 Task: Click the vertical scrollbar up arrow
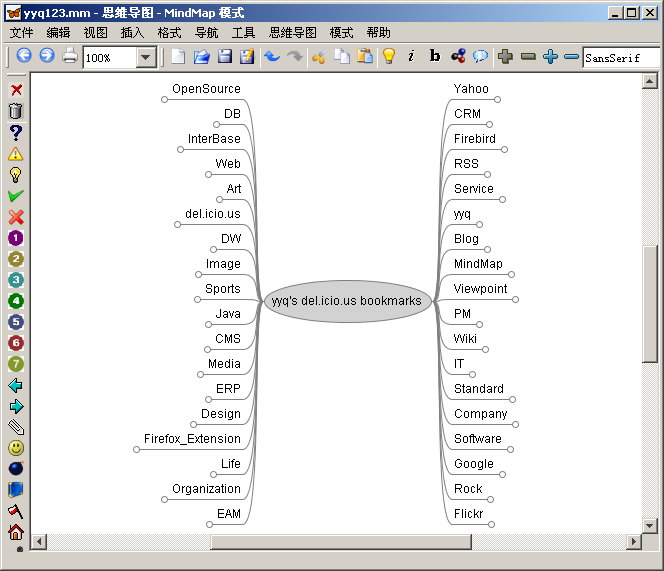(x=650, y=80)
